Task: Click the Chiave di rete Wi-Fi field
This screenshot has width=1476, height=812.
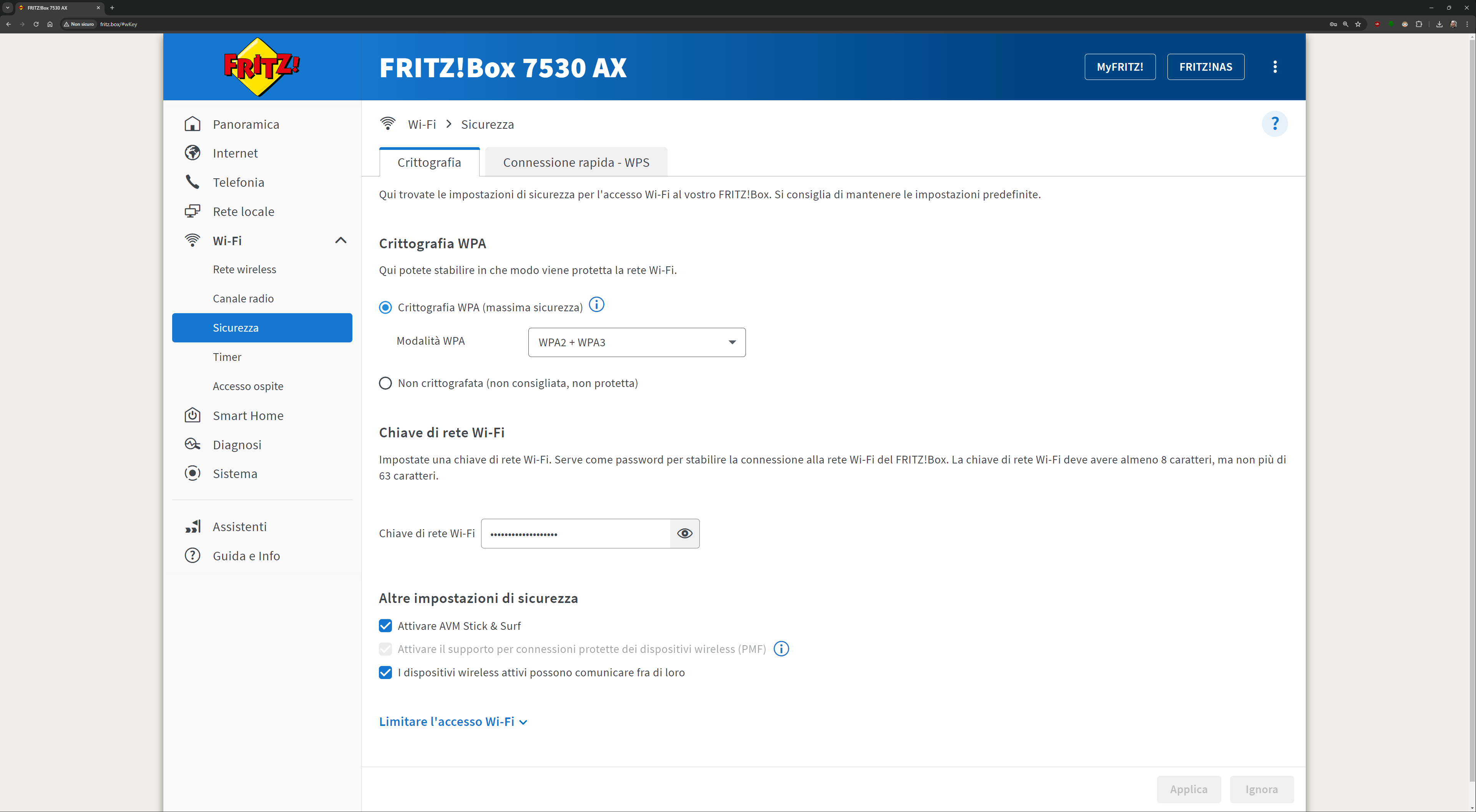Action: click(x=575, y=533)
